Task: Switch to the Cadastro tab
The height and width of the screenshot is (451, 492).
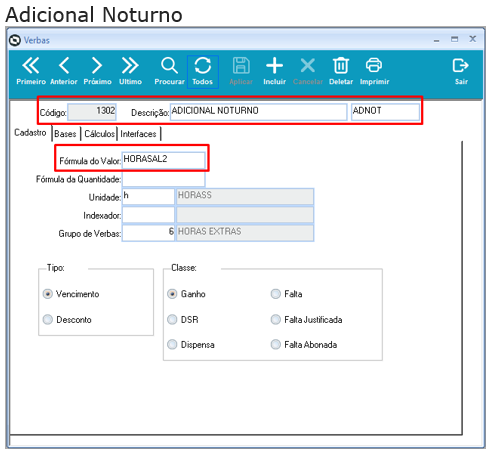Action: click(30, 133)
